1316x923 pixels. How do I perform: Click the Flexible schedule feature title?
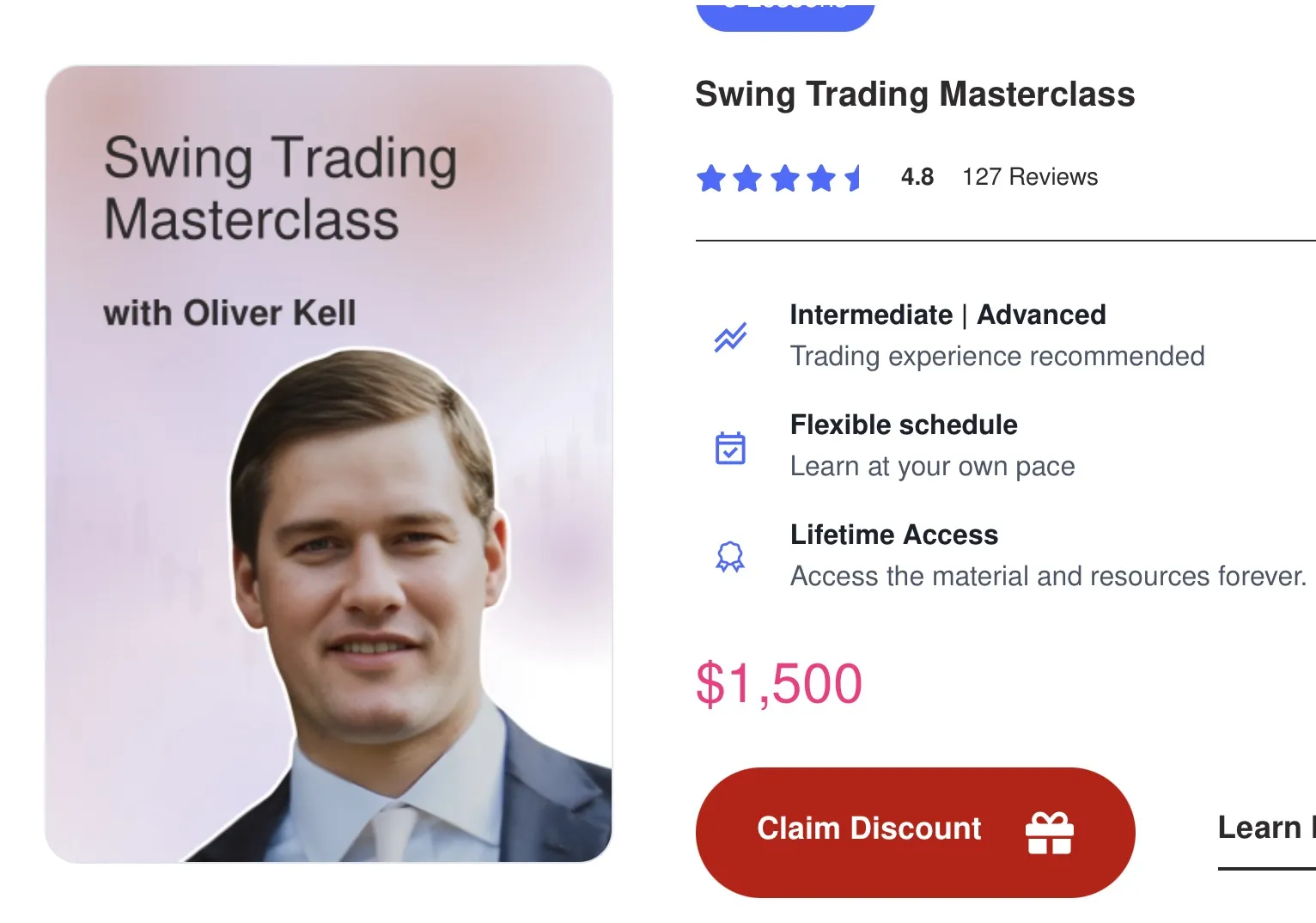pyautogui.click(x=904, y=425)
